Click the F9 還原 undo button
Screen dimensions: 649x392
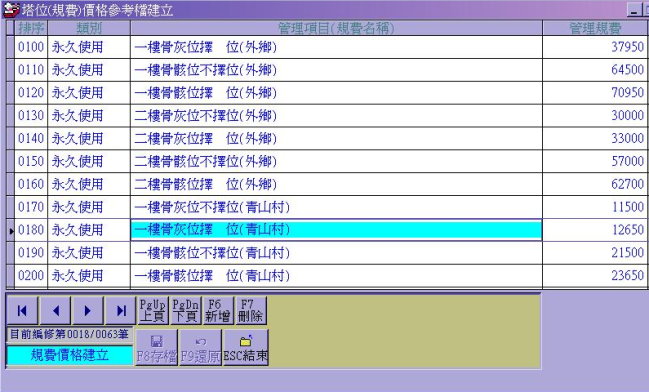pyautogui.click(x=200, y=348)
